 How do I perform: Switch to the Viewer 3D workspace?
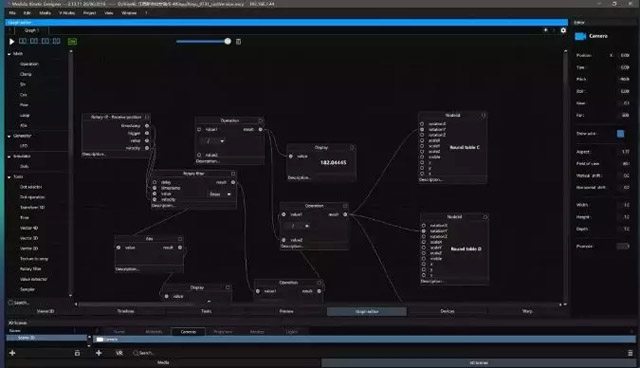tap(45, 311)
